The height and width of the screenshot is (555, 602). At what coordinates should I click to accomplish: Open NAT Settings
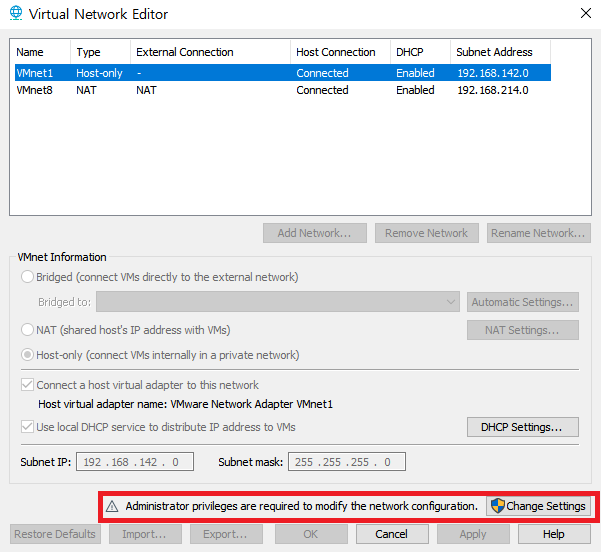pos(523,330)
